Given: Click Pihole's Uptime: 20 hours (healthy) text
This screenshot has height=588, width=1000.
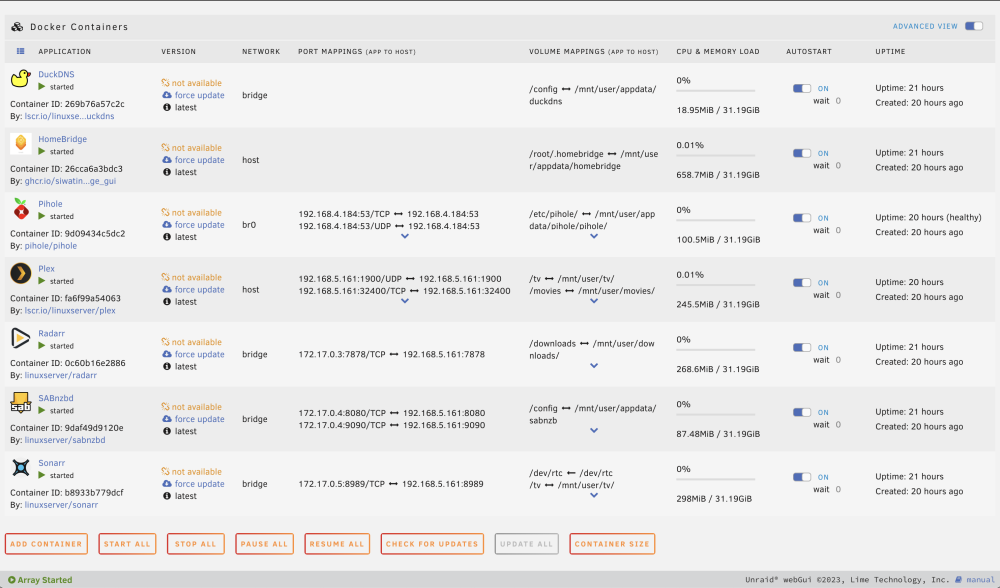Looking at the screenshot, I should click(x=928, y=217).
